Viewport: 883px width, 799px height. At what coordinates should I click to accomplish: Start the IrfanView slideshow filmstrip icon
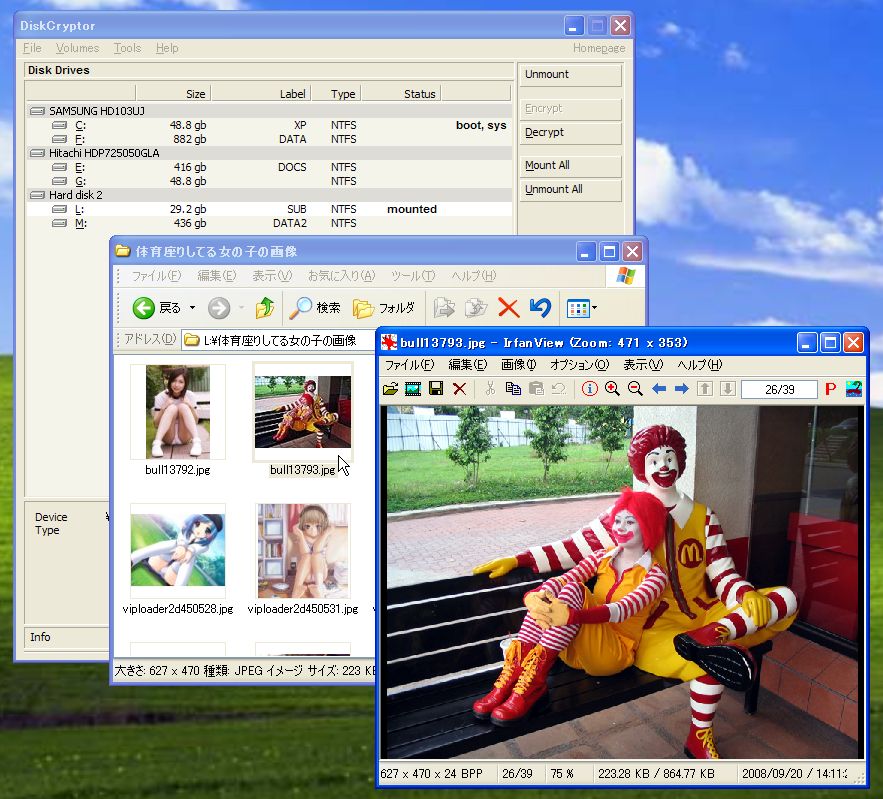[x=413, y=389]
